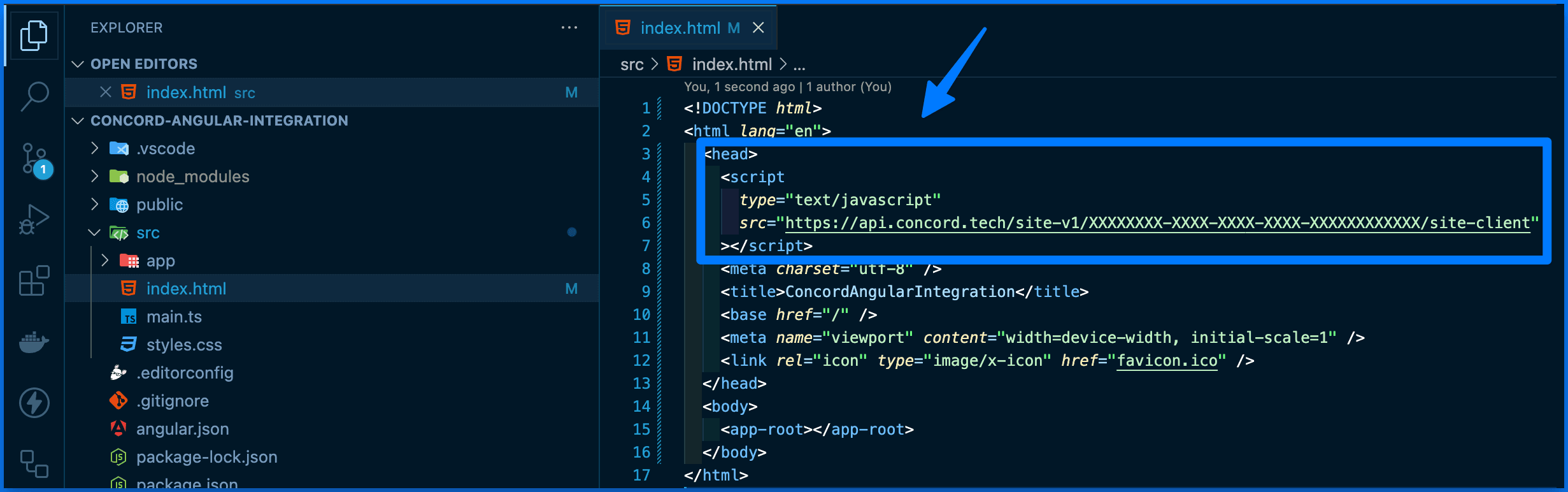Switch to the index.html editor tab
The width and height of the screenshot is (1568, 492).
pyautogui.click(x=680, y=28)
